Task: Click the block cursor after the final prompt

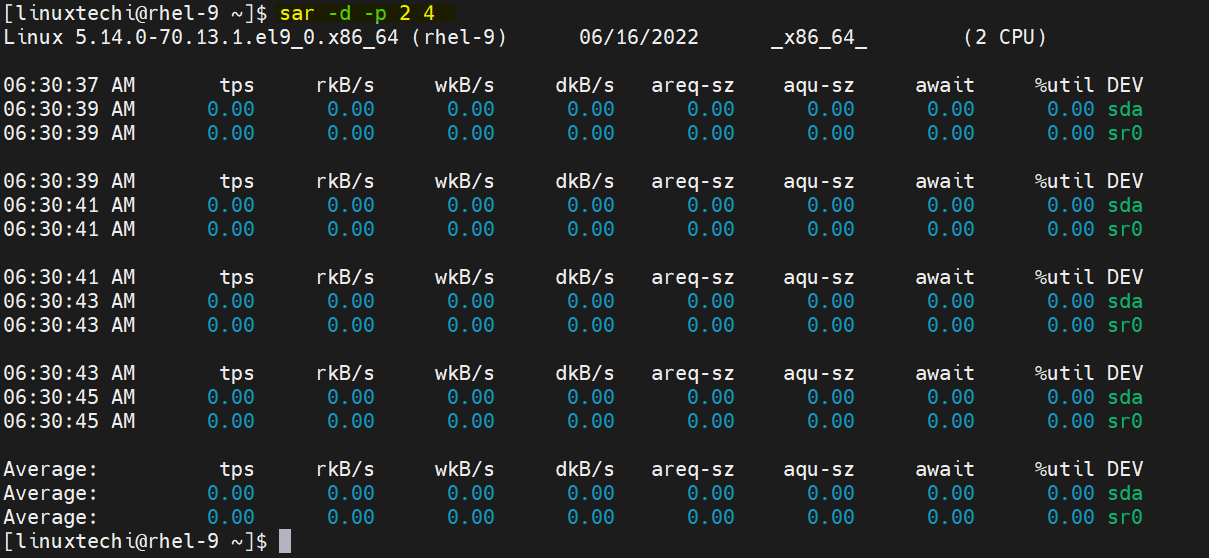Action: (285, 541)
